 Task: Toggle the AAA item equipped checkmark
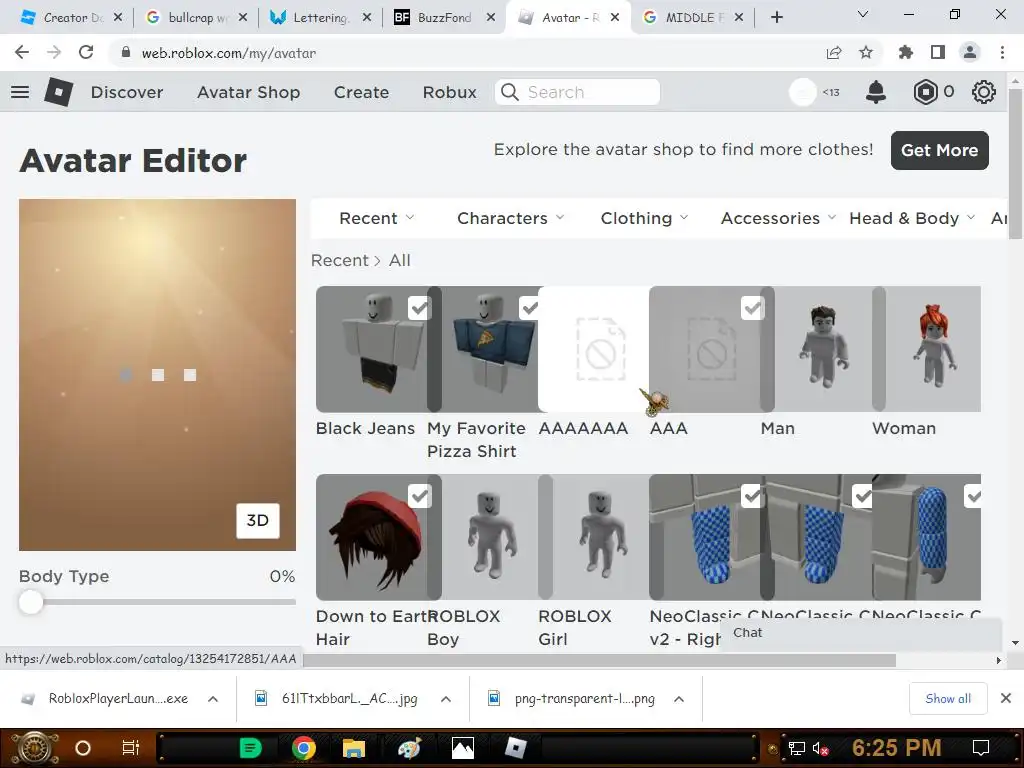(752, 308)
